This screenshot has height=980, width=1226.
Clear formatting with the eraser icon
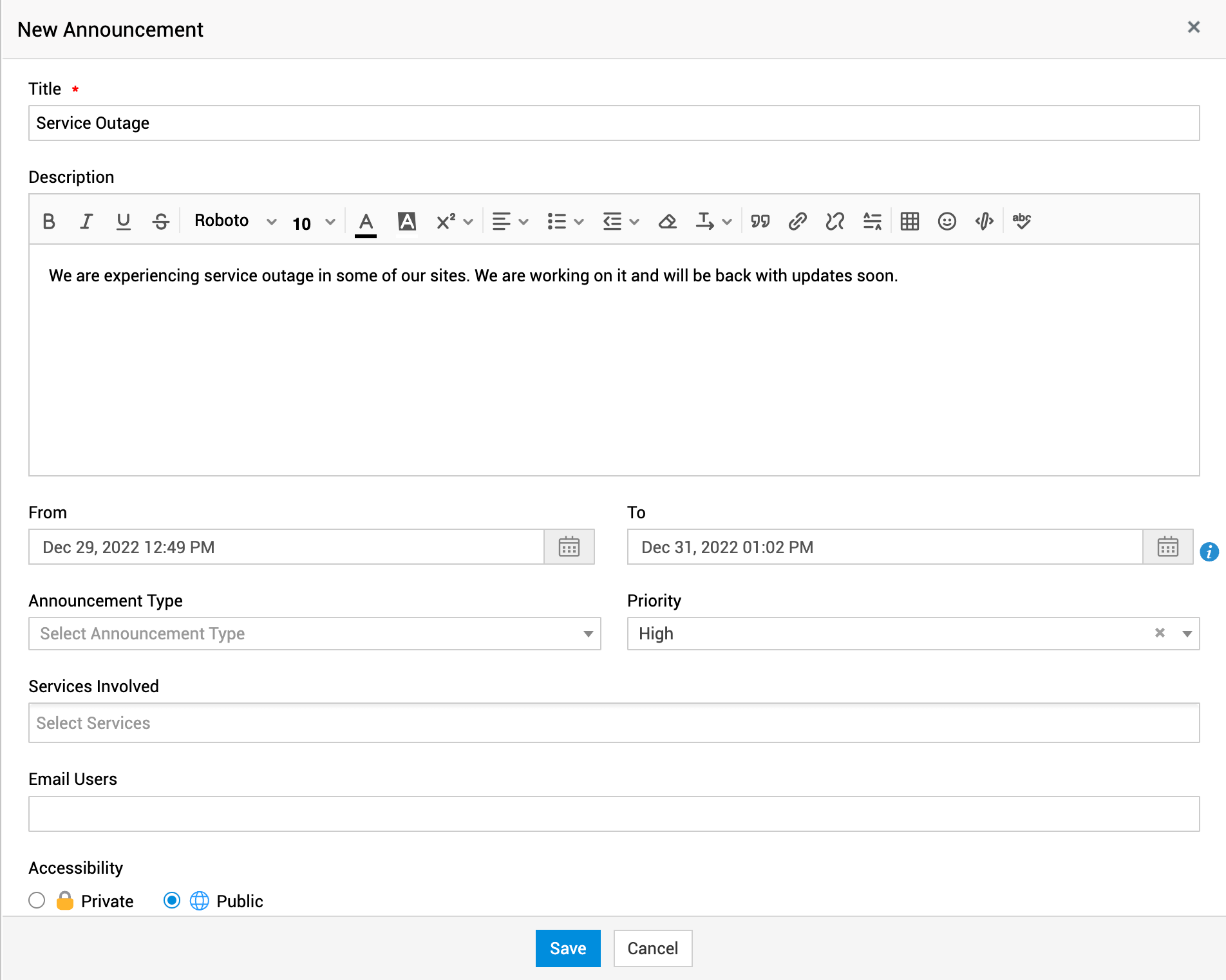(x=667, y=221)
